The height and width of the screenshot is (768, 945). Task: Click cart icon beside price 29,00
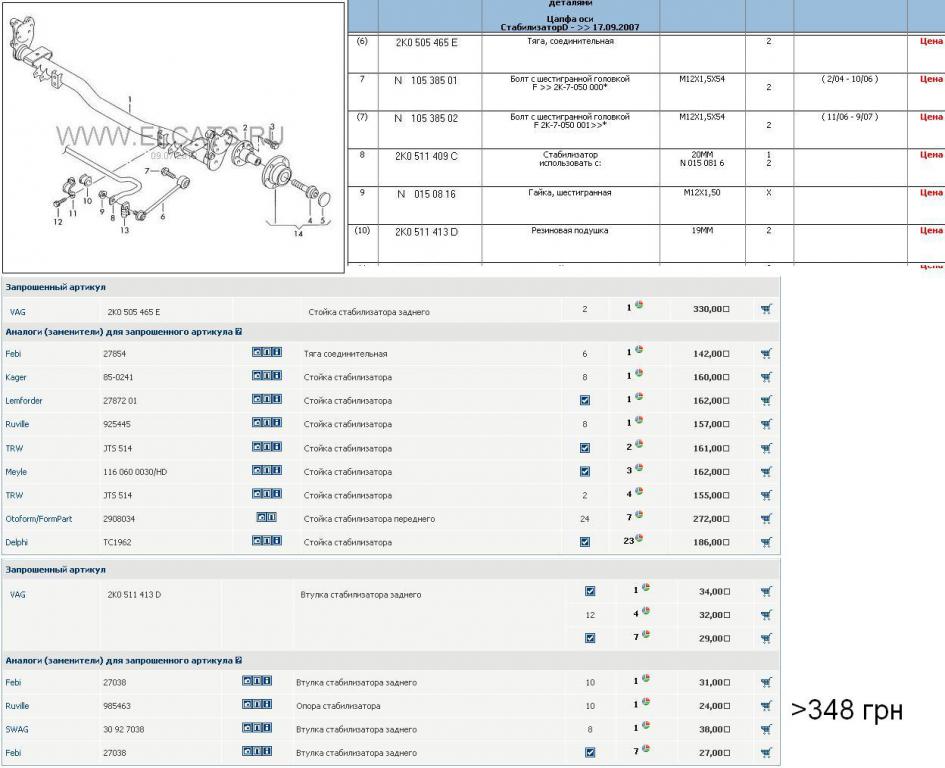click(x=766, y=638)
